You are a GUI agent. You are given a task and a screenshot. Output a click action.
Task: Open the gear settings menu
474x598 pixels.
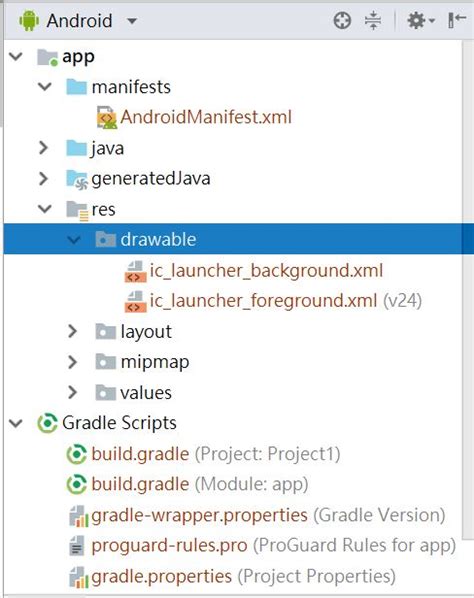pyautogui.click(x=420, y=21)
